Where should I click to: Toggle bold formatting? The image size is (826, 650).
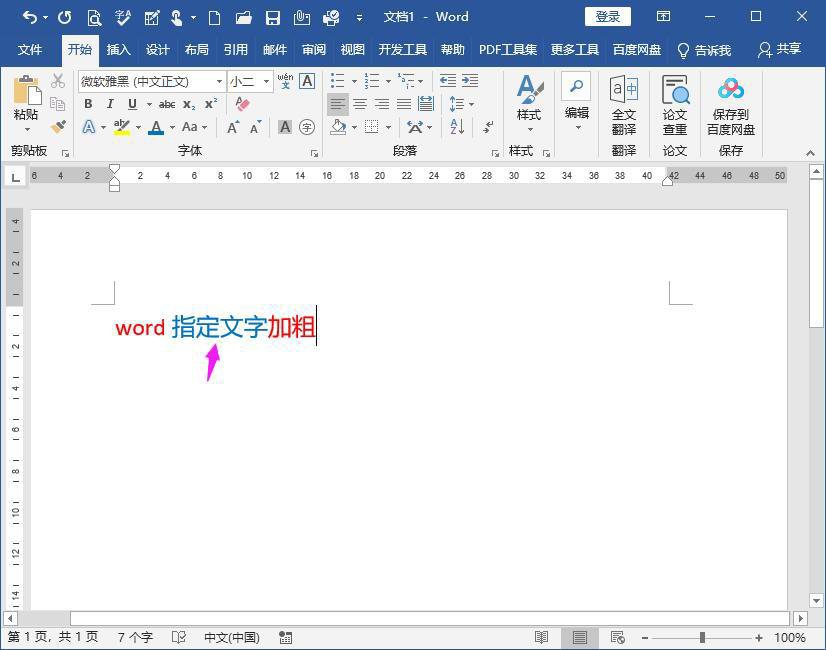(90, 103)
